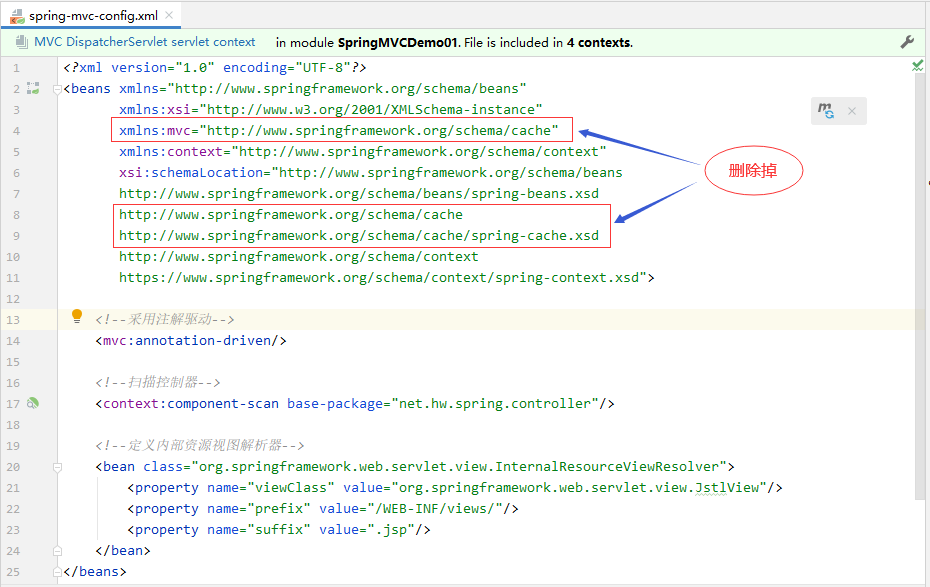Click the XML file icon on the editor tab
The height and width of the screenshot is (587, 930).
coord(17,16)
